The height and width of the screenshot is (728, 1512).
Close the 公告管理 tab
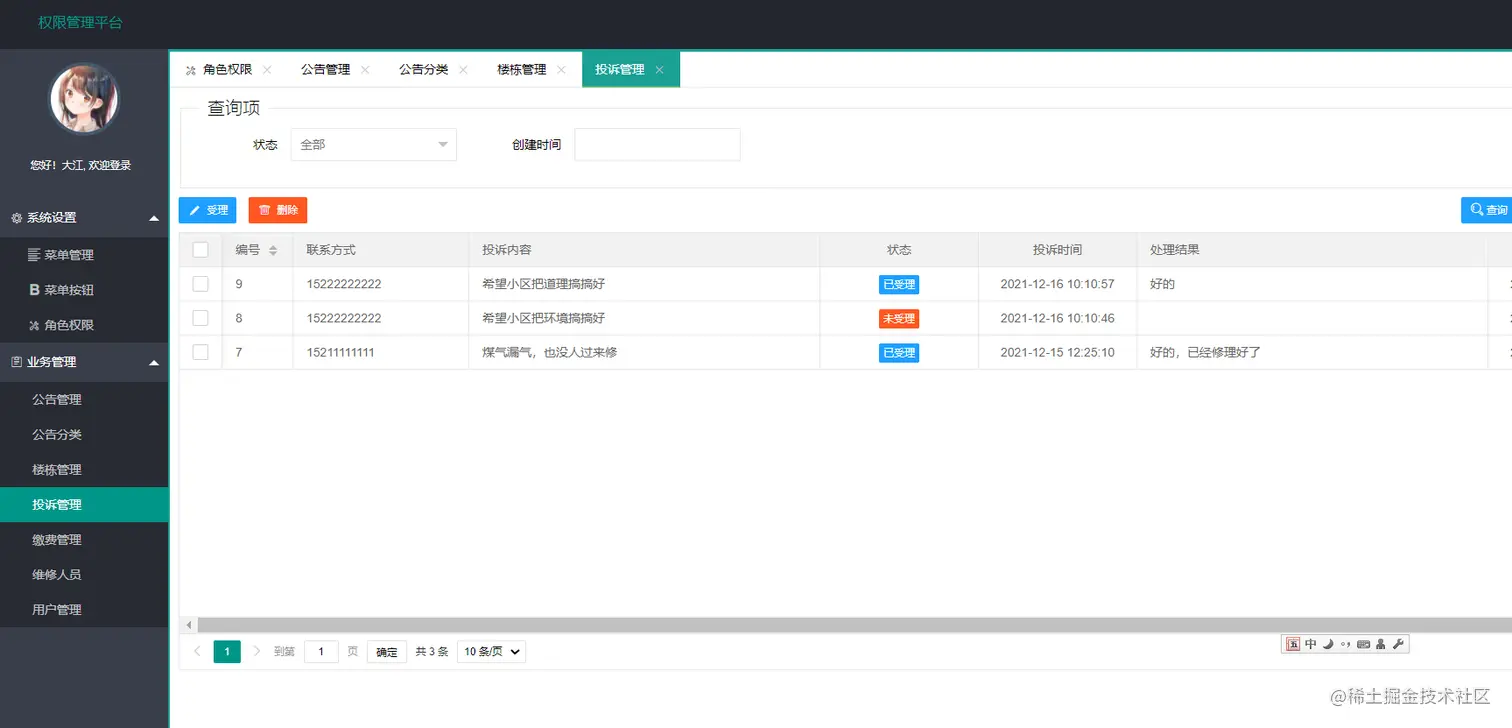[x=365, y=70]
